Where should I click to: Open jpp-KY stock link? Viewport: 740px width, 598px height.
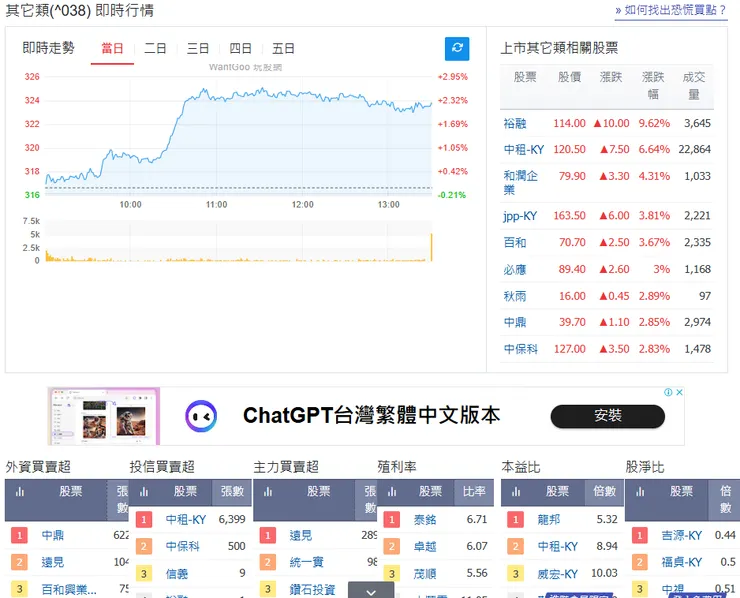point(520,216)
